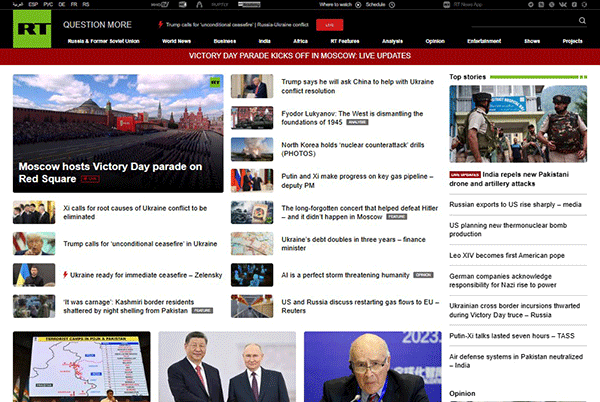Click the green RT logo
Screen dimensions: 600x402
tap(32, 29)
